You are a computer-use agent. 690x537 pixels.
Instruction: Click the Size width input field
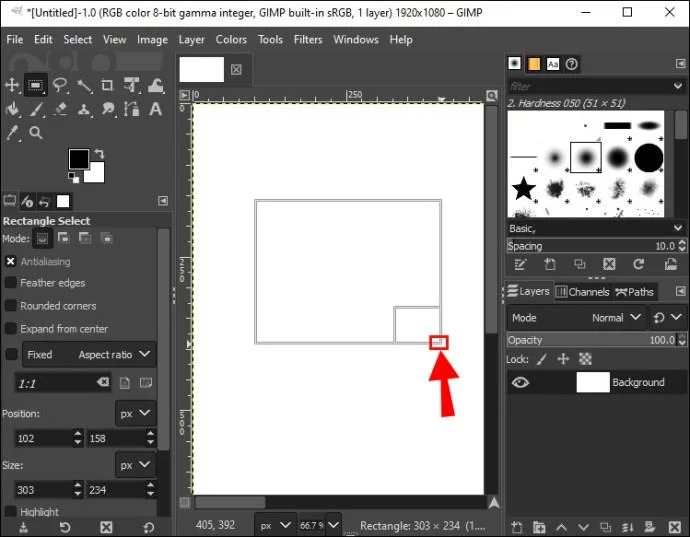coord(43,489)
